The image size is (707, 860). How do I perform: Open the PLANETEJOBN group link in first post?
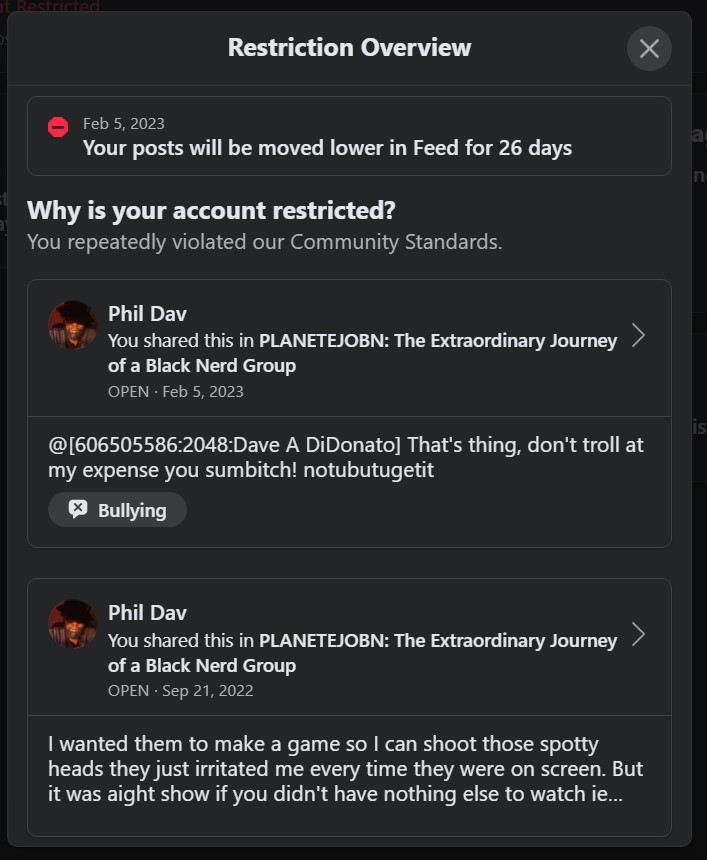[x=438, y=341]
